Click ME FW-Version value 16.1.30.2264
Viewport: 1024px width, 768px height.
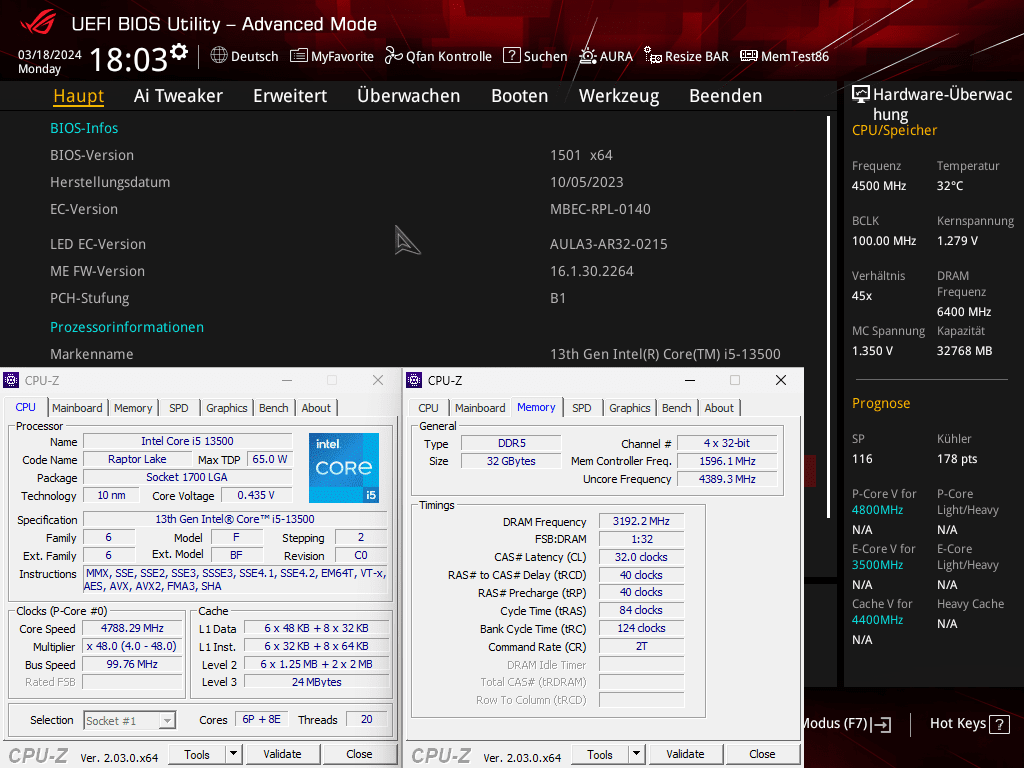pyautogui.click(x=592, y=271)
